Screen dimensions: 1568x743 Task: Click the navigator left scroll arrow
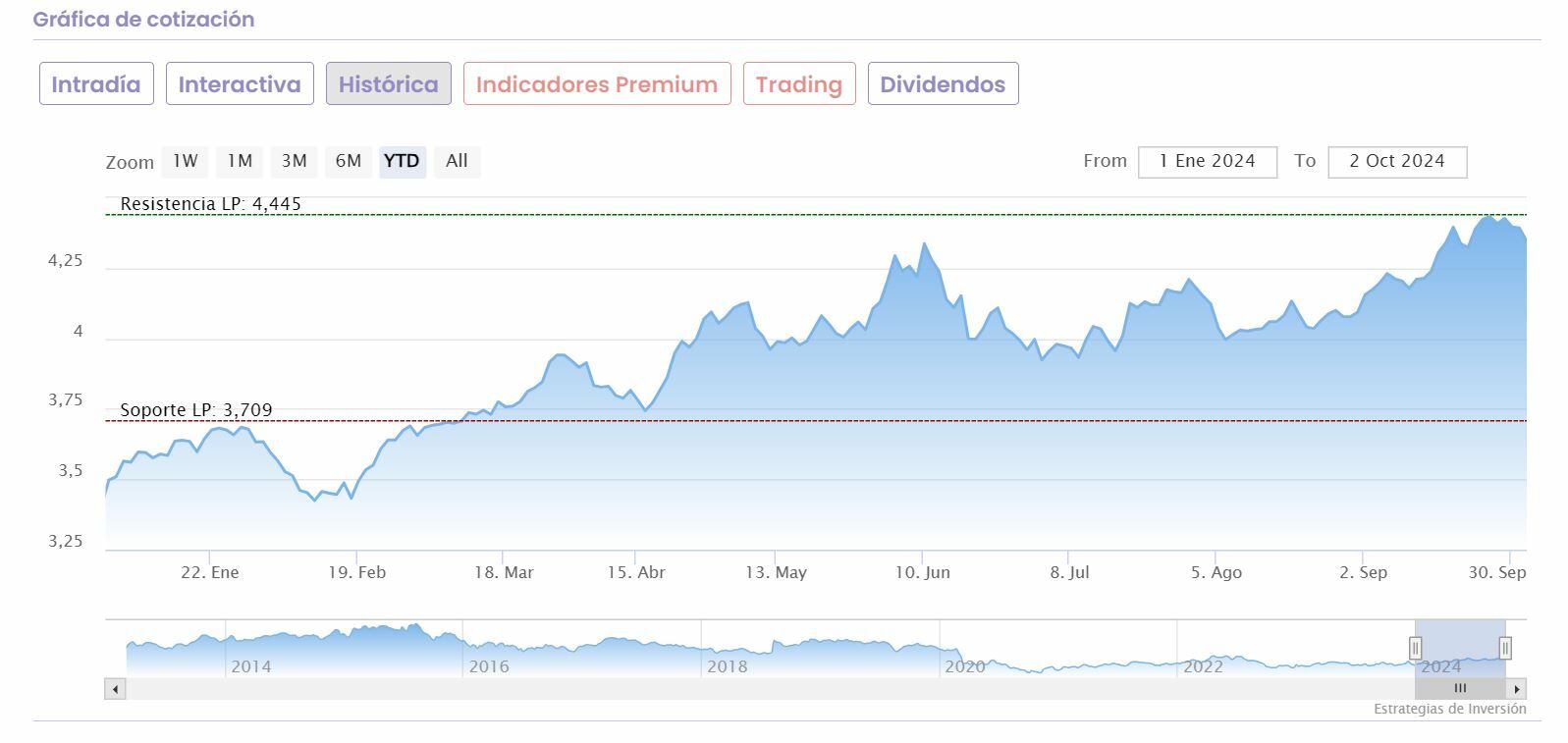pyautogui.click(x=116, y=689)
